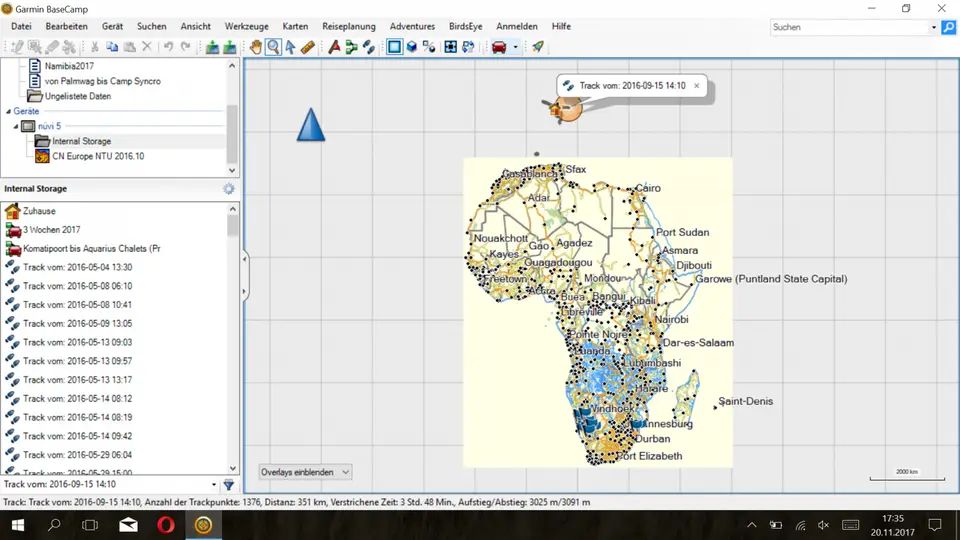
Task: Open the Reiseplanung menu
Action: coord(349,26)
